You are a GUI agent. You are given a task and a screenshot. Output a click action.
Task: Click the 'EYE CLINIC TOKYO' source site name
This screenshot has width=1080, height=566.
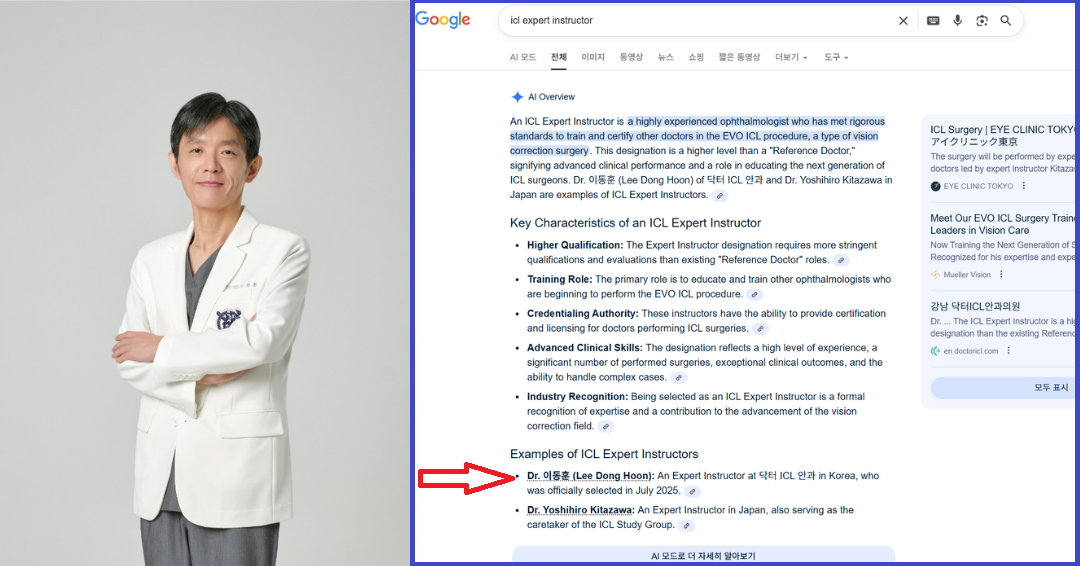(x=978, y=186)
